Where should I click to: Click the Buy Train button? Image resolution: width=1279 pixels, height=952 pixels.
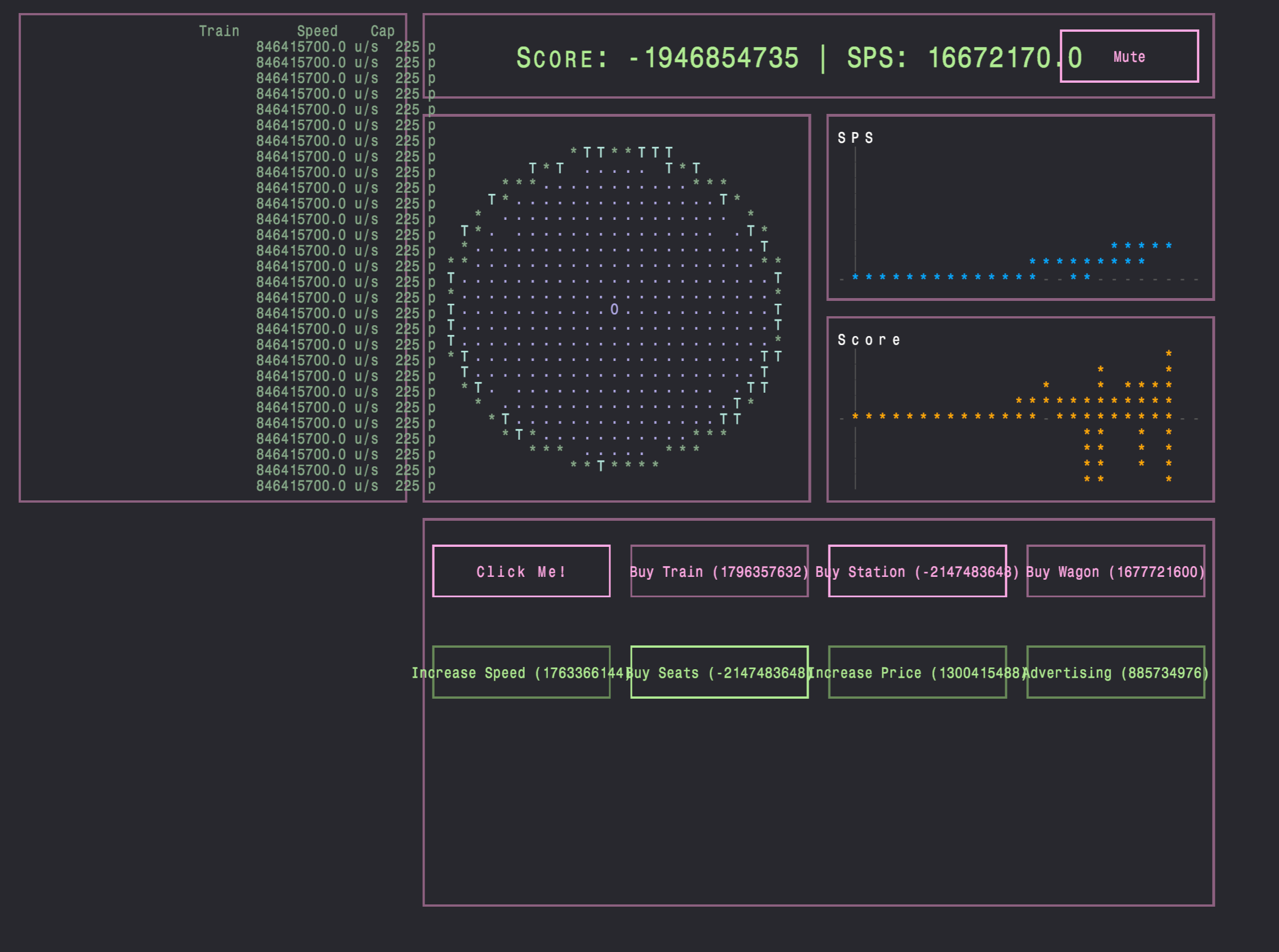719,571
